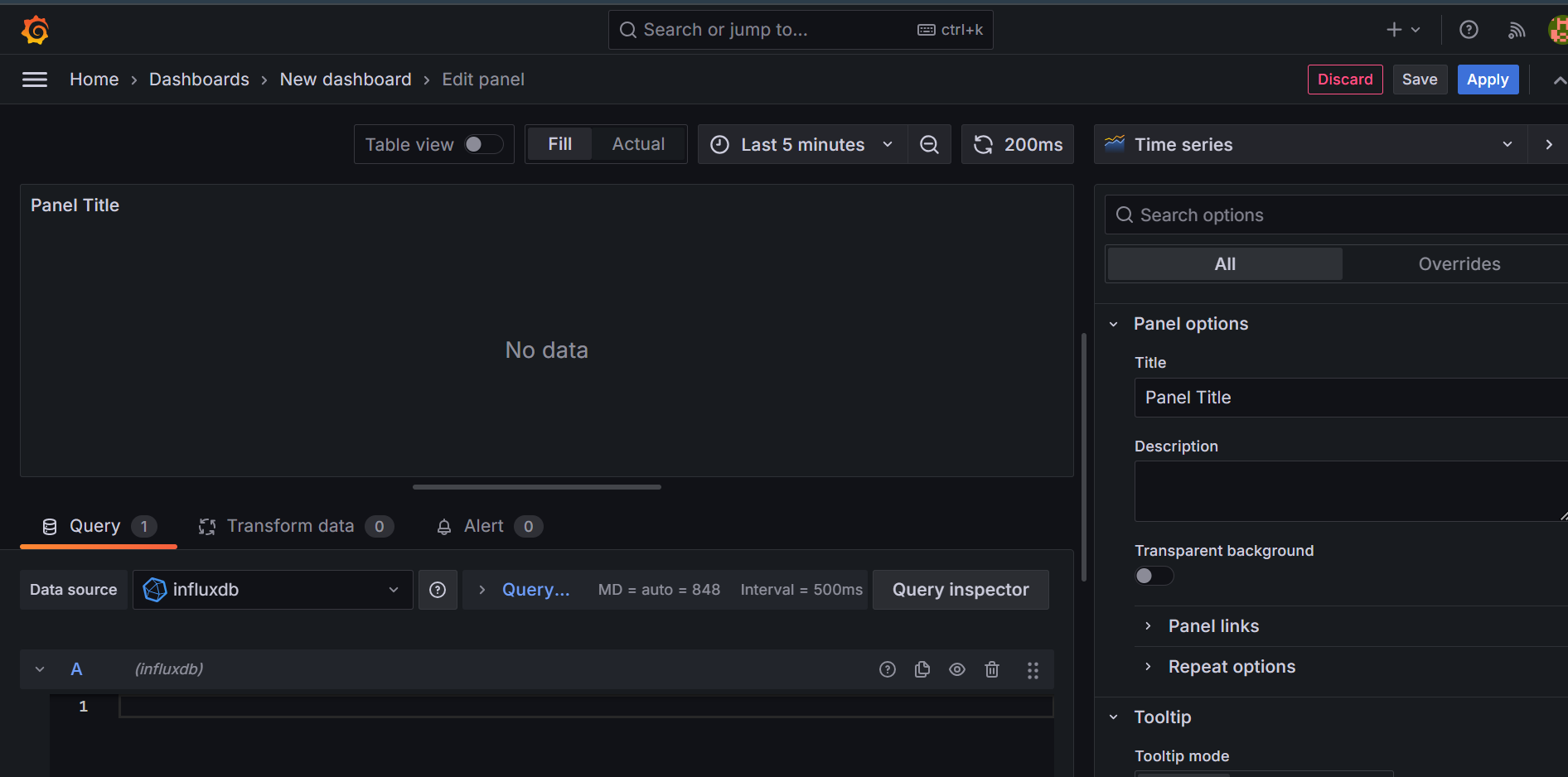Go to New dashboard breadcrumb
The height and width of the screenshot is (777, 1568).
346,80
